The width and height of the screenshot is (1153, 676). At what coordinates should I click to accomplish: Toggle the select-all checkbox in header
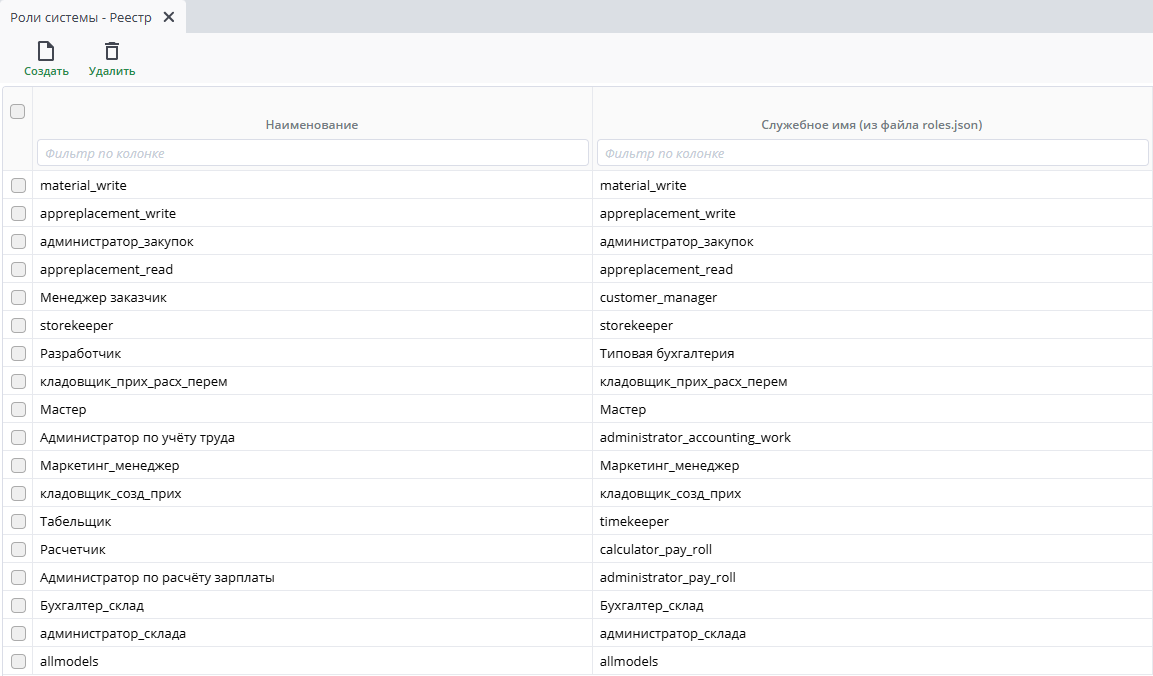pyautogui.click(x=18, y=112)
